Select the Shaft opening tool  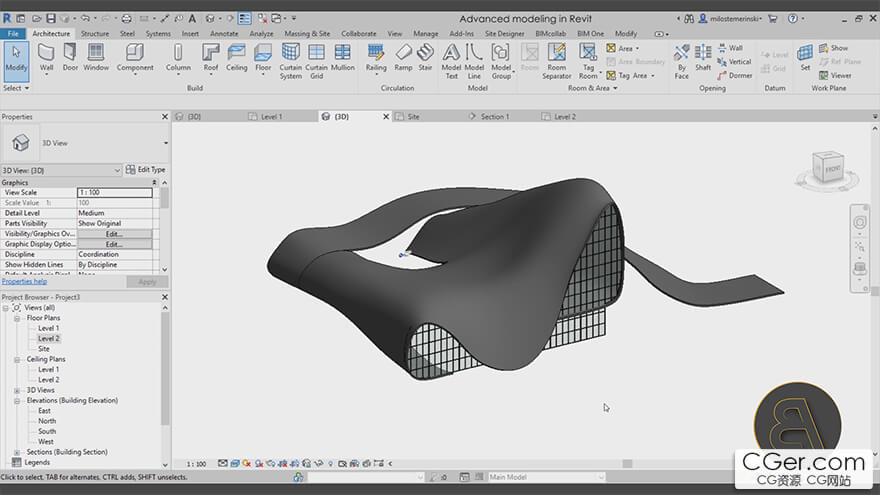click(x=703, y=58)
